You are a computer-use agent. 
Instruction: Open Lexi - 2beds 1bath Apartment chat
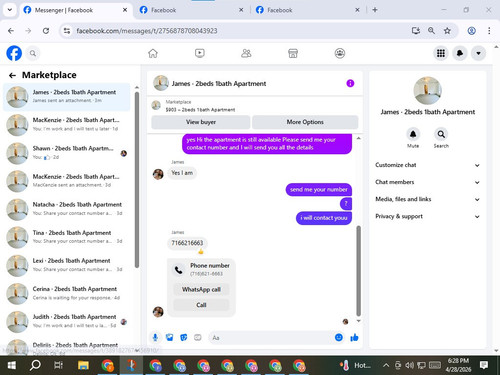(67, 265)
